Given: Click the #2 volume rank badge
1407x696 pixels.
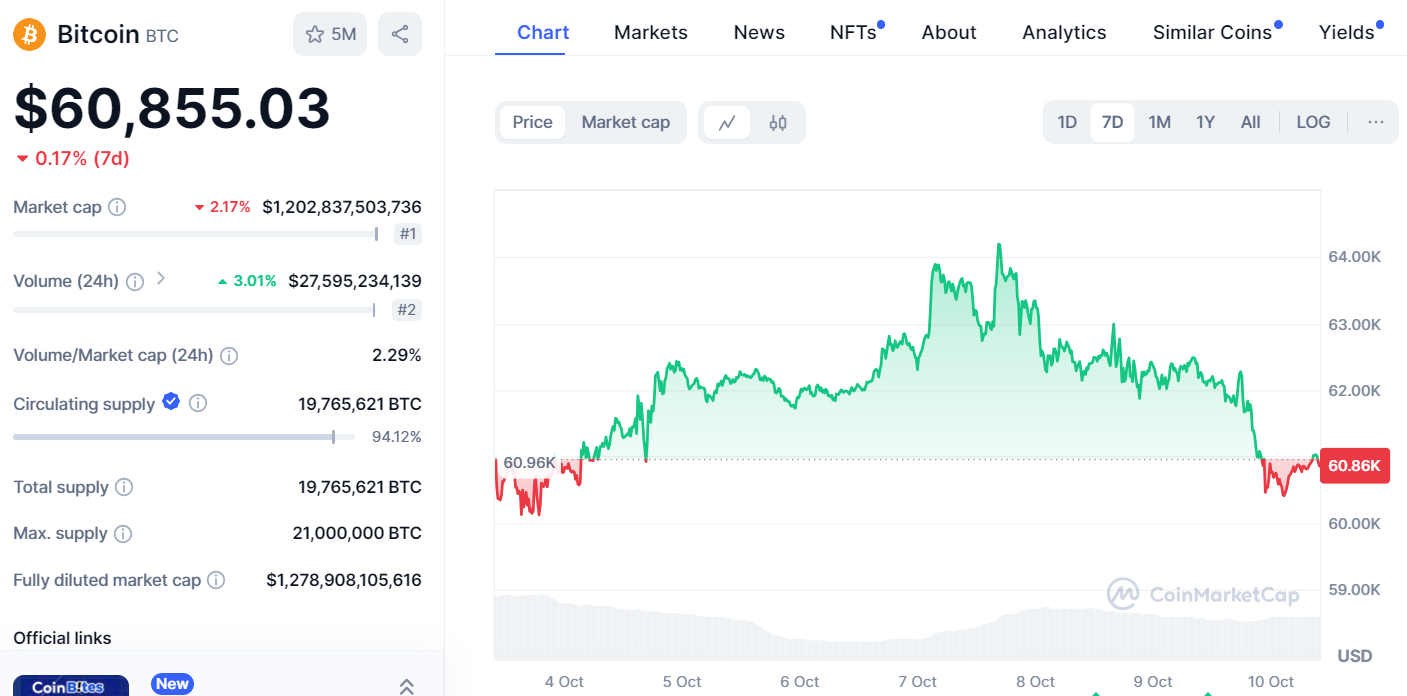Looking at the screenshot, I should pos(406,310).
